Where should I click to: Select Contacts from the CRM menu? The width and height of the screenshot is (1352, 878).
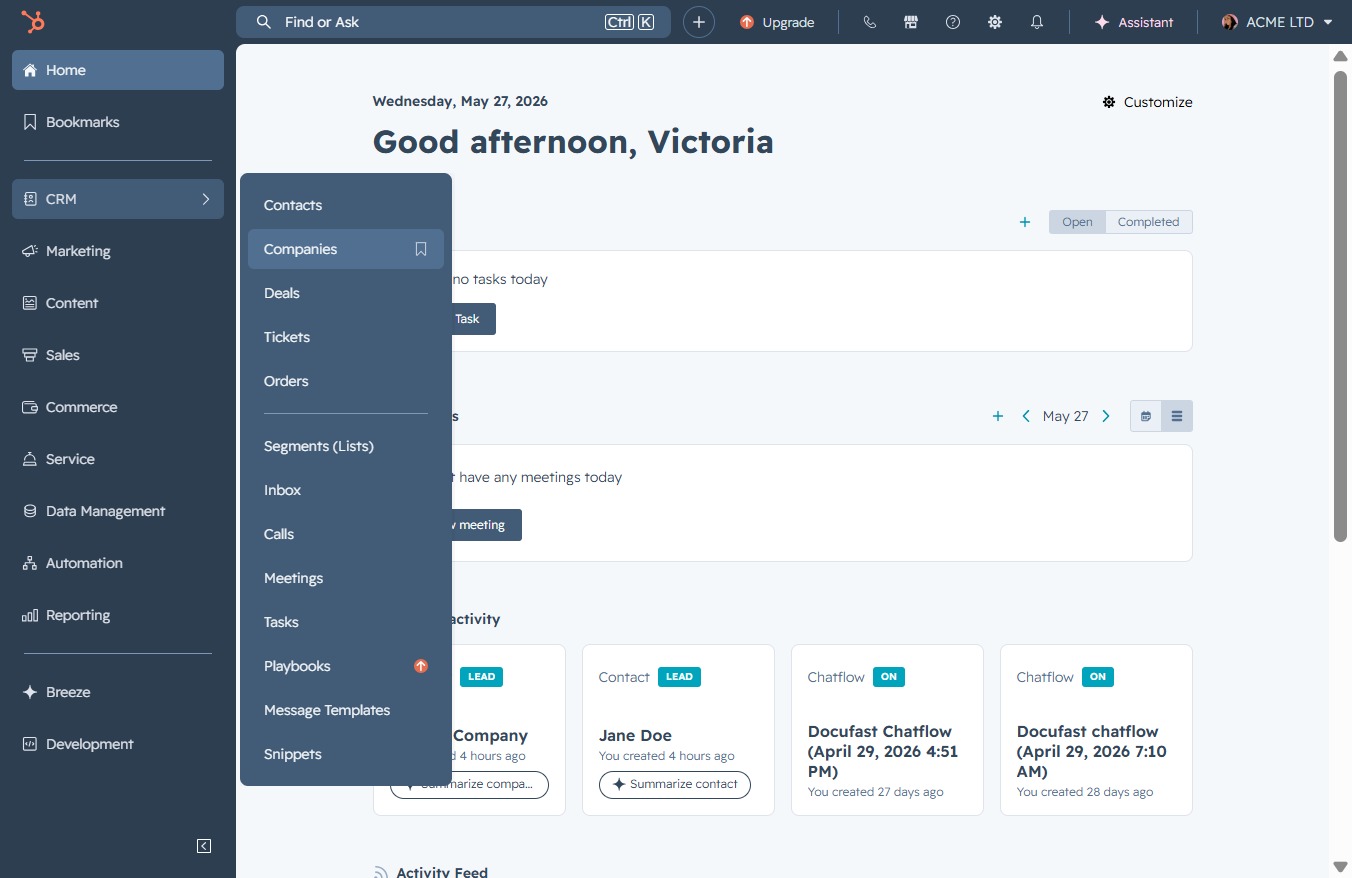click(x=346, y=205)
